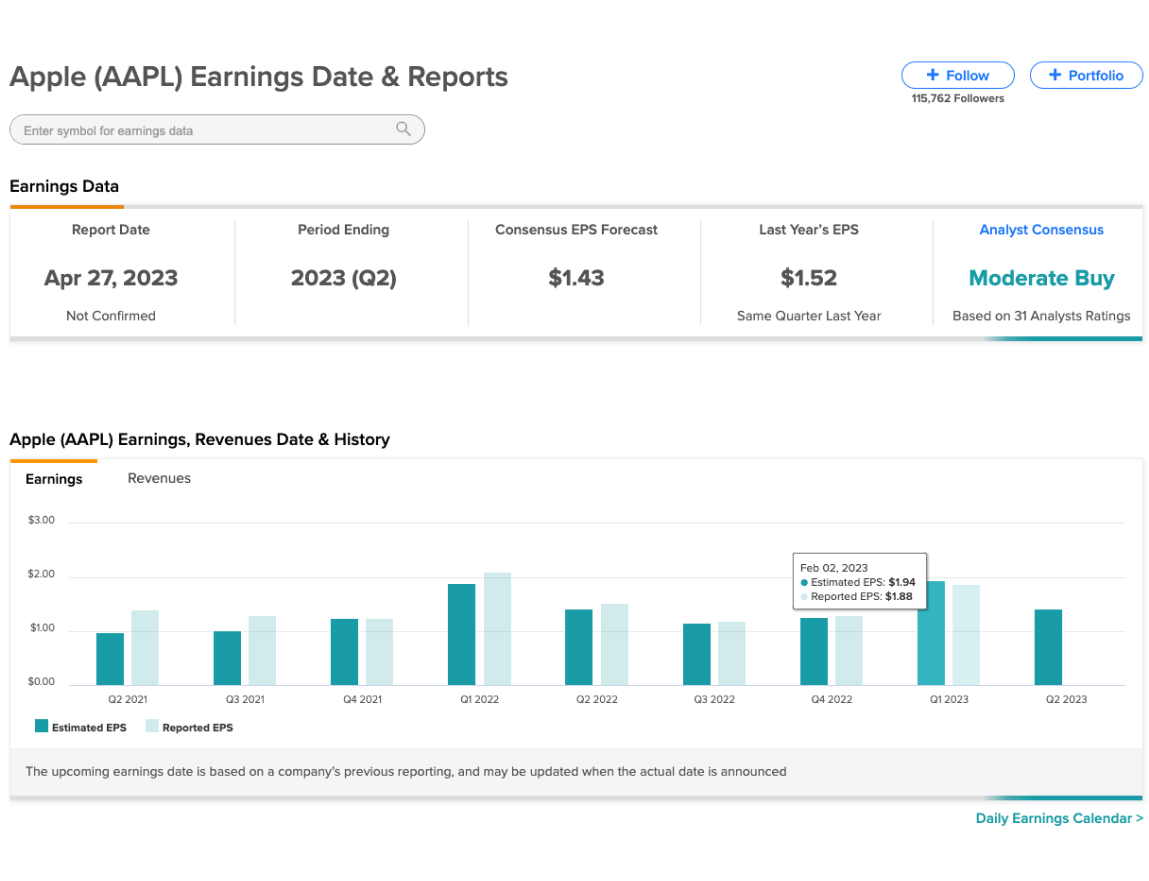Screen dimensions: 1149x881
Task: Select the Earnings tab
Action: click(53, 479)
